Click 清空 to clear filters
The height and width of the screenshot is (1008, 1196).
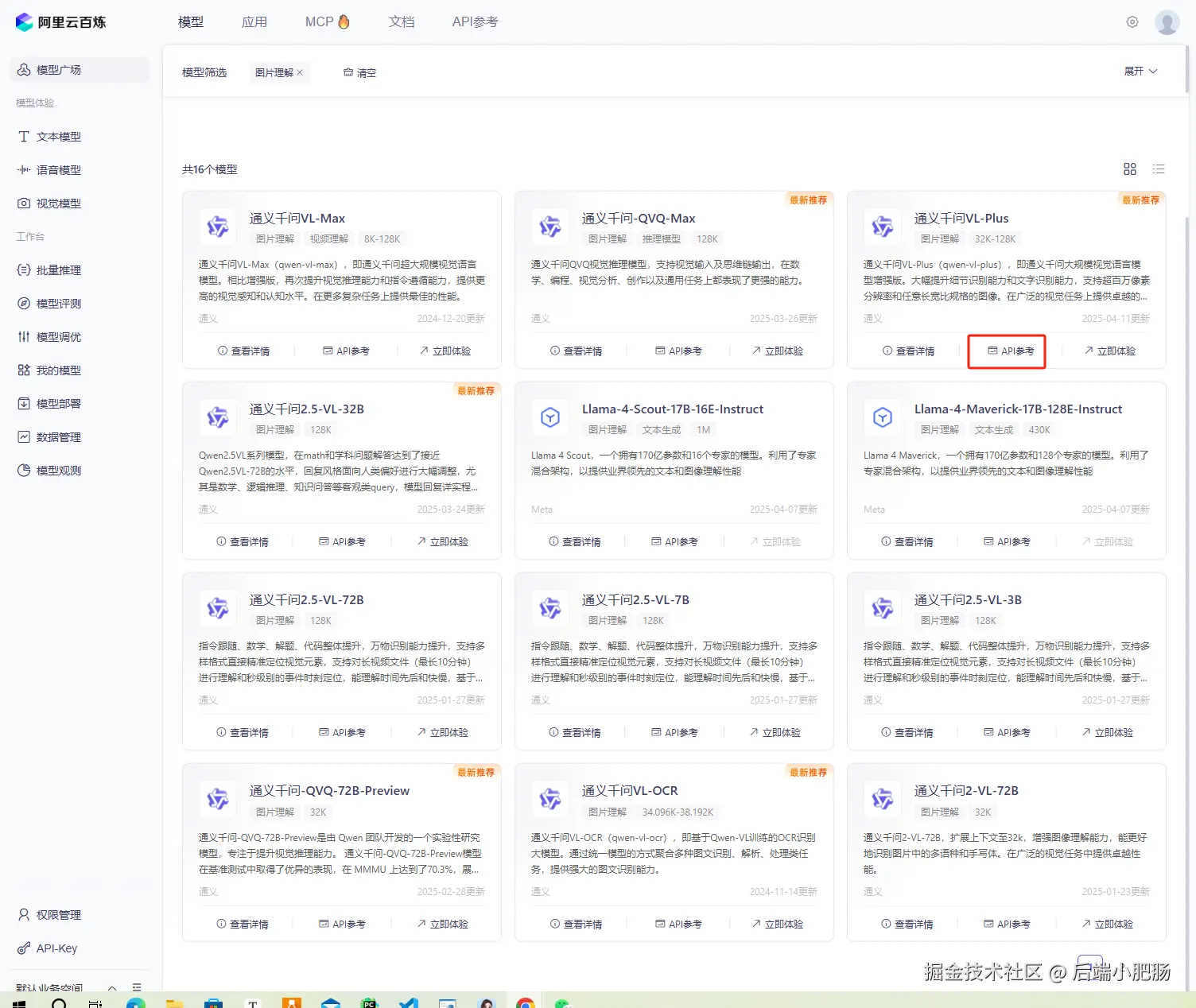(x=359, y=72)
